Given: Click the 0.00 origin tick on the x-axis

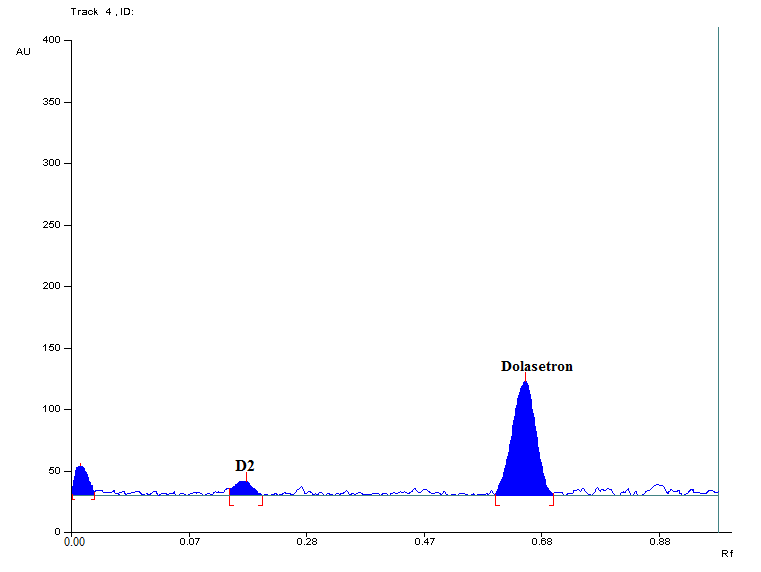Looking at the screenshot, I should pyautogui.click(x=74, y=543).
